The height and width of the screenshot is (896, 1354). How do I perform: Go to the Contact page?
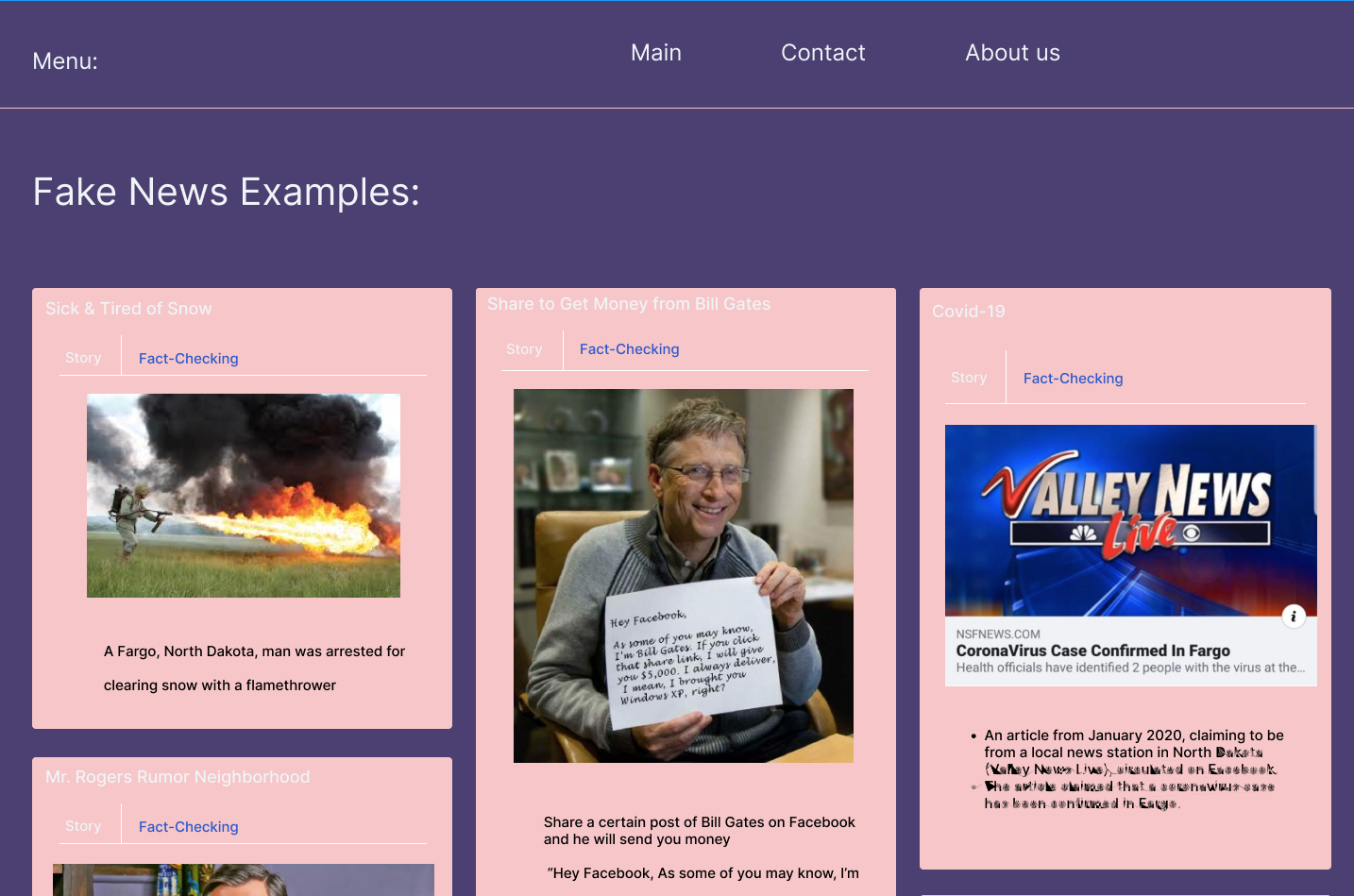point(823,53)
